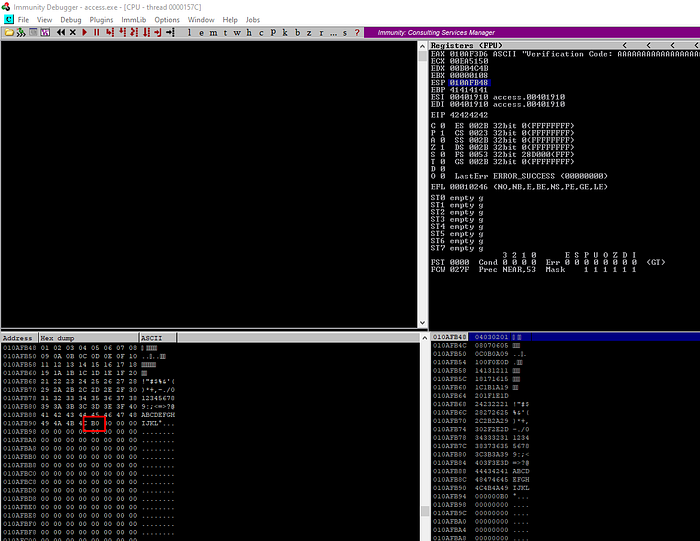Viewport: 700px width, 541px height.
Task: Click the Run program play icon
Action: [84, 32]
